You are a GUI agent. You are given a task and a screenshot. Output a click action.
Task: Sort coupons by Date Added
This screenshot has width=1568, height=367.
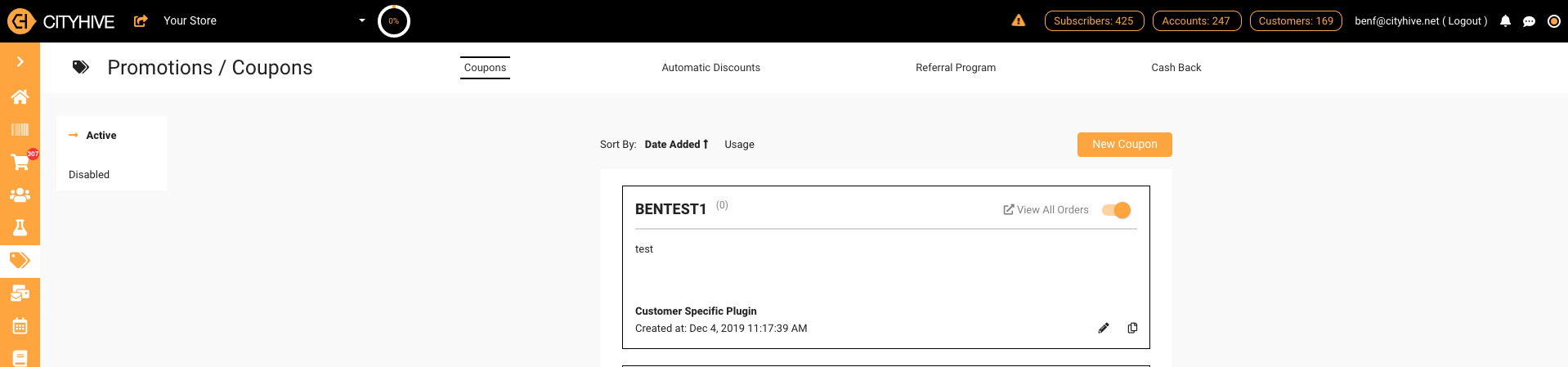(676, 145)
